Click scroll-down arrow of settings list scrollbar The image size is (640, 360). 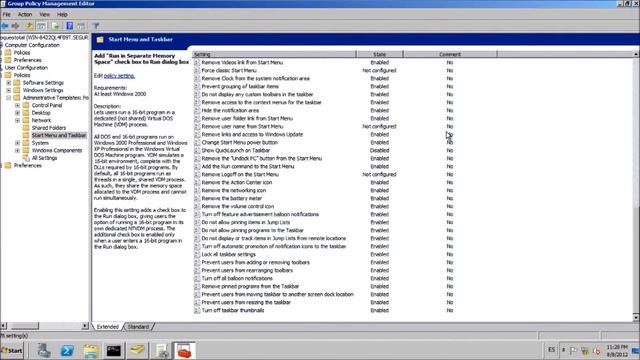[x=636, y=318]
